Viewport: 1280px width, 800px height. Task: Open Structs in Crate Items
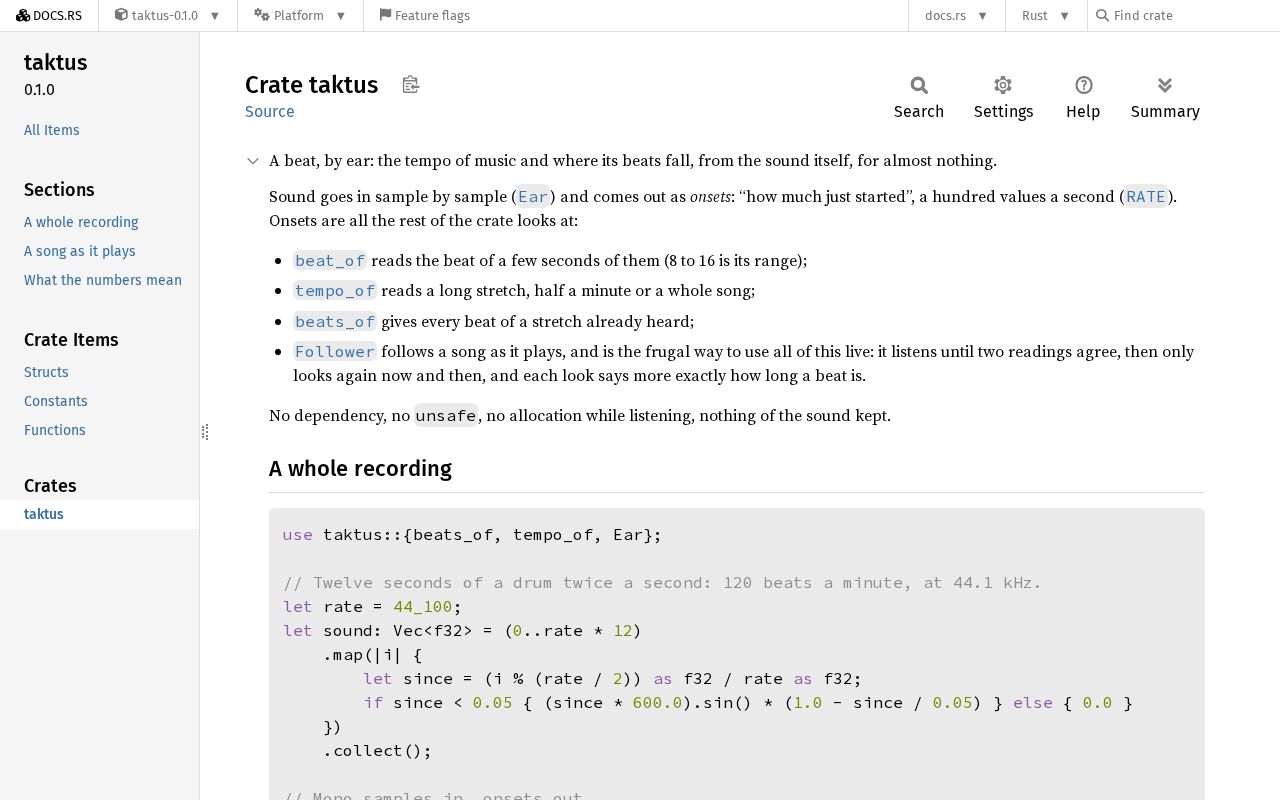pos(46,372)
